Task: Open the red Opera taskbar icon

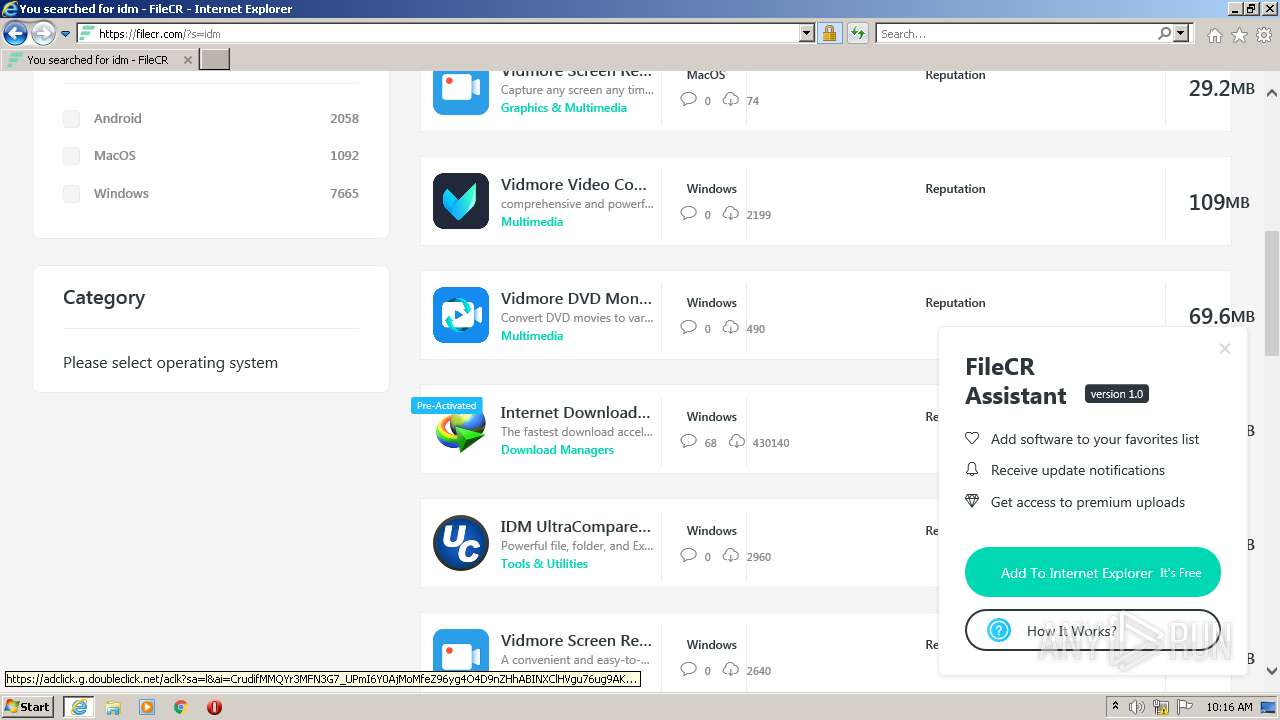Action: click(214, 707)
